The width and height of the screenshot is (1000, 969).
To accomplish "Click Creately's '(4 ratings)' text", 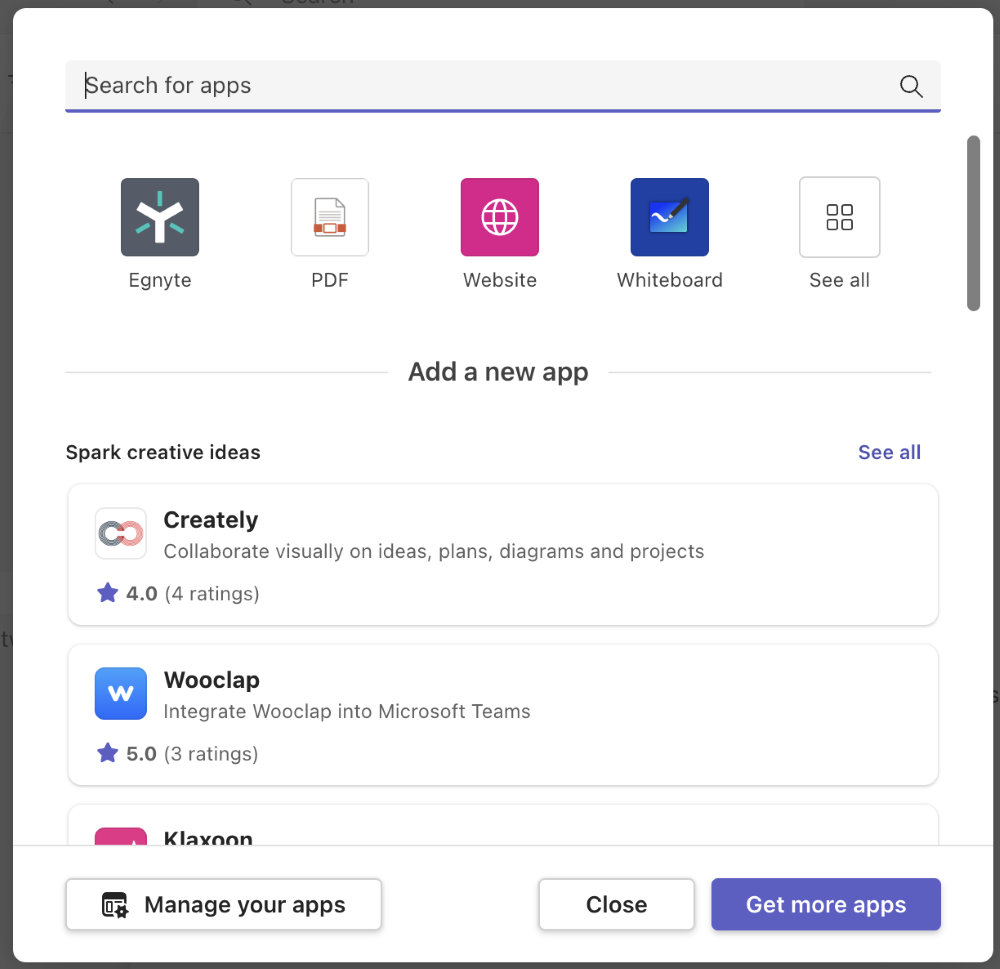I will [212, 594].
